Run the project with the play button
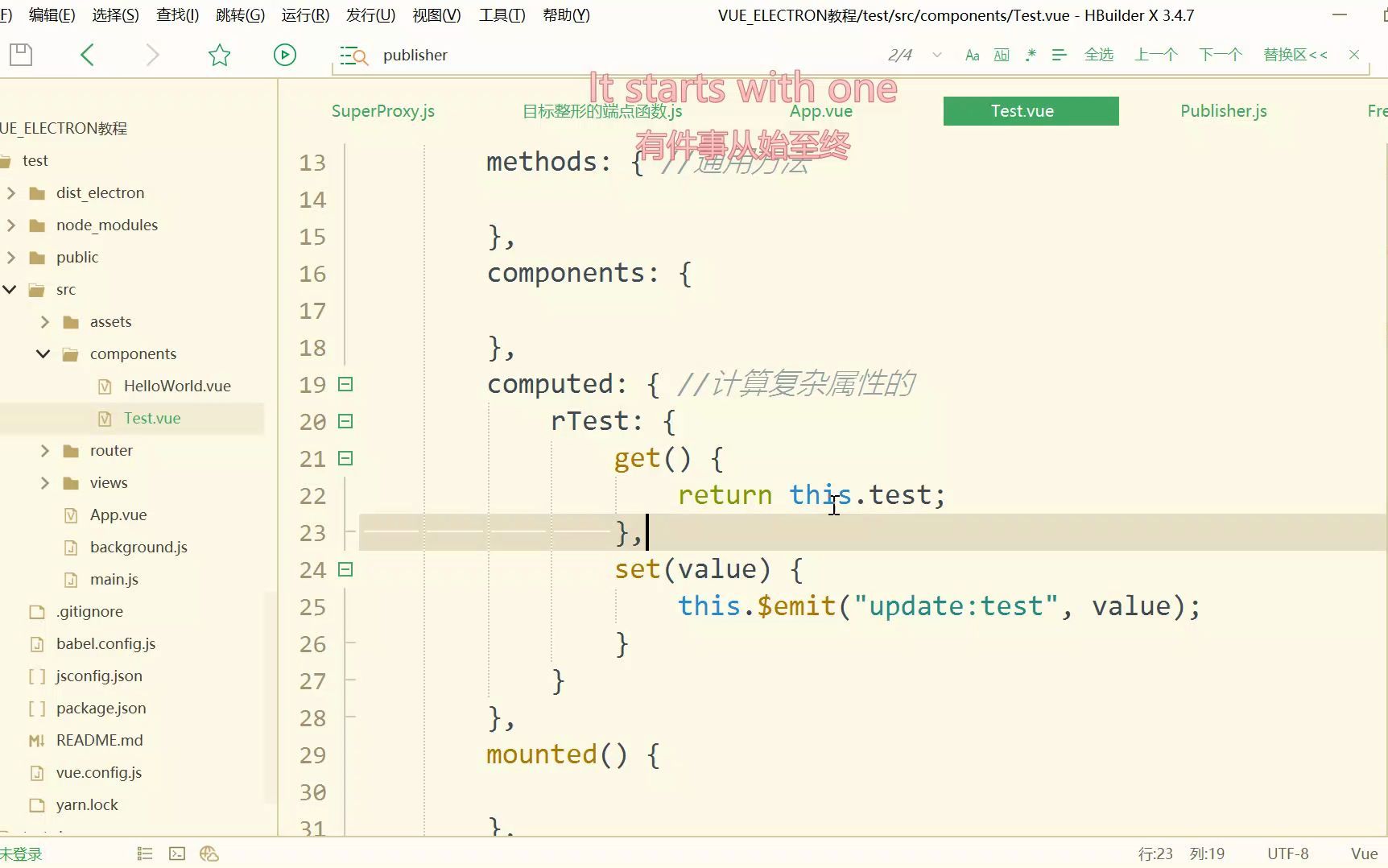 coord(284,54)
